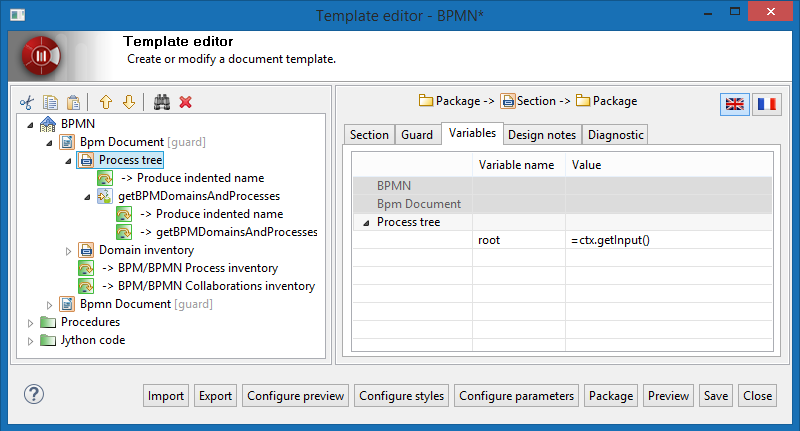Open the Guard tab

(417, 135)
